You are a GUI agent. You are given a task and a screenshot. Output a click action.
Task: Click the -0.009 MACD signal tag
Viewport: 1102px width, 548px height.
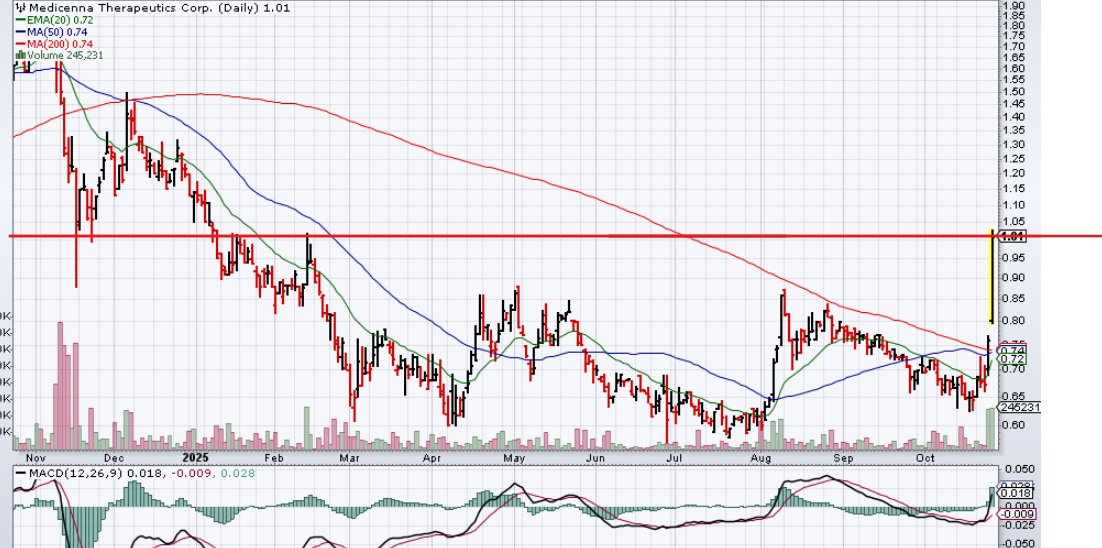pos(1016,514)
